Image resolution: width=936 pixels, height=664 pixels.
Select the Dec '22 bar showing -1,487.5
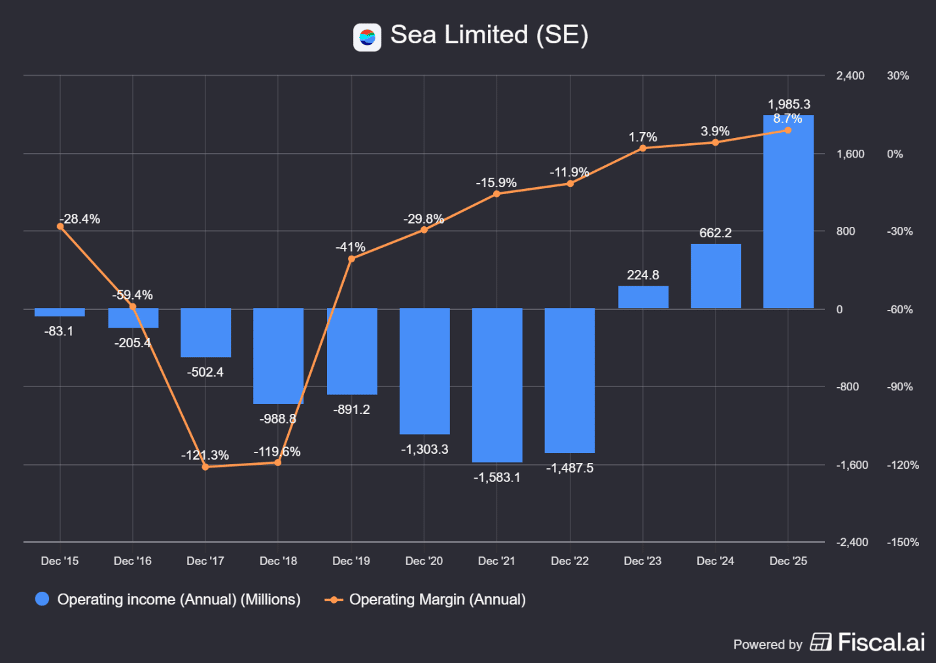pos(569,381)
